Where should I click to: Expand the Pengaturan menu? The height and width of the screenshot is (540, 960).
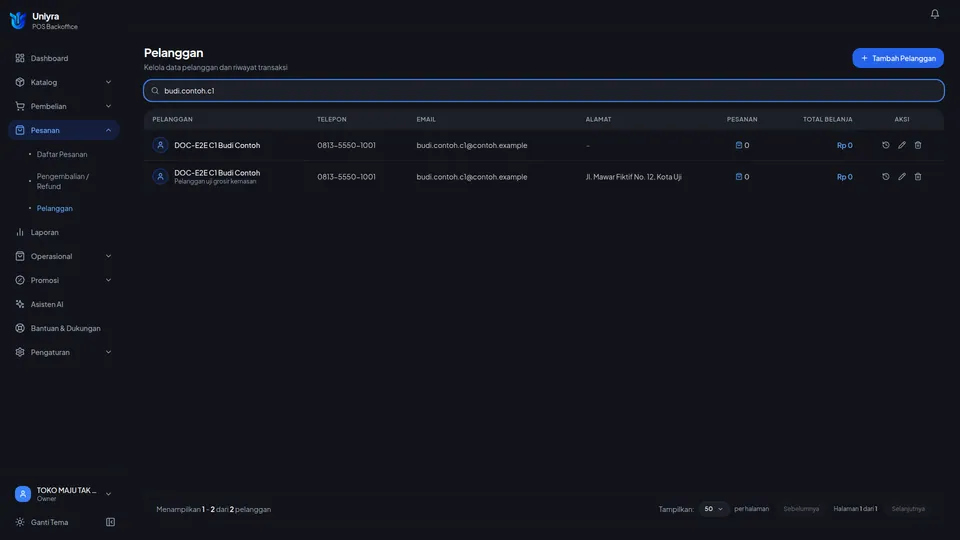pos(64,352)
